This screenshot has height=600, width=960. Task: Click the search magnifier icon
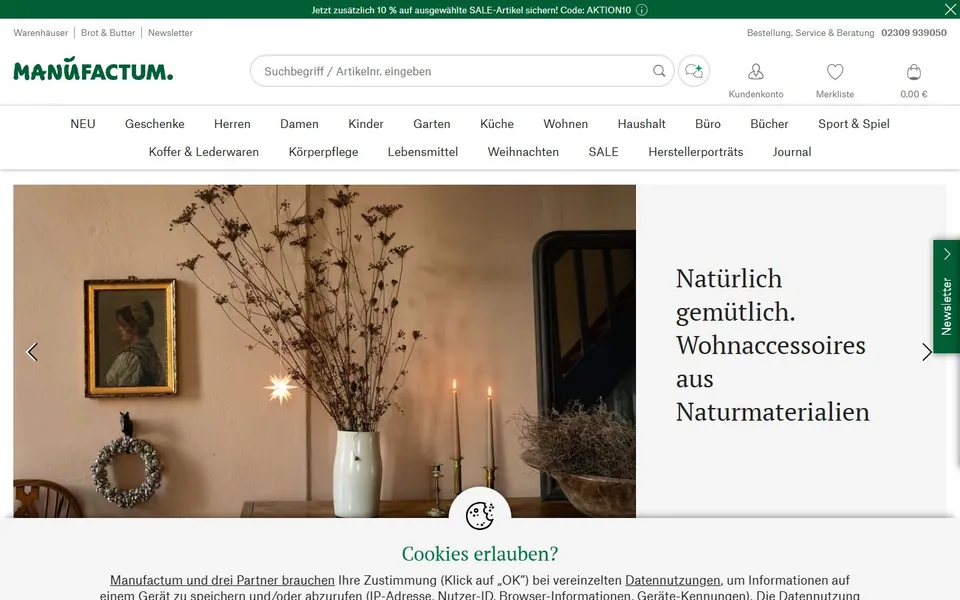click(x=659, y=71)
